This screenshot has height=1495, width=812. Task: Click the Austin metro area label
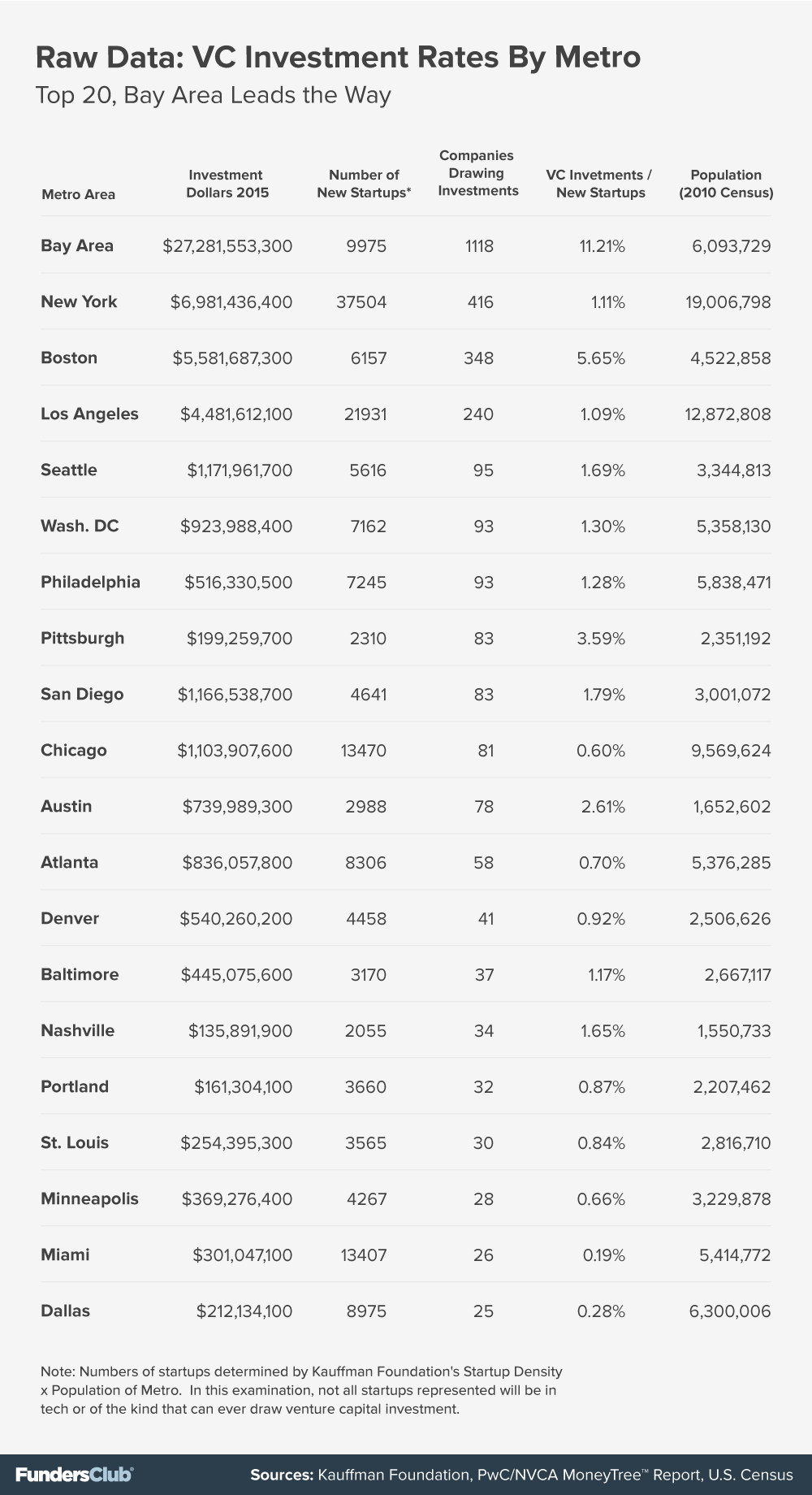(67, 806)
